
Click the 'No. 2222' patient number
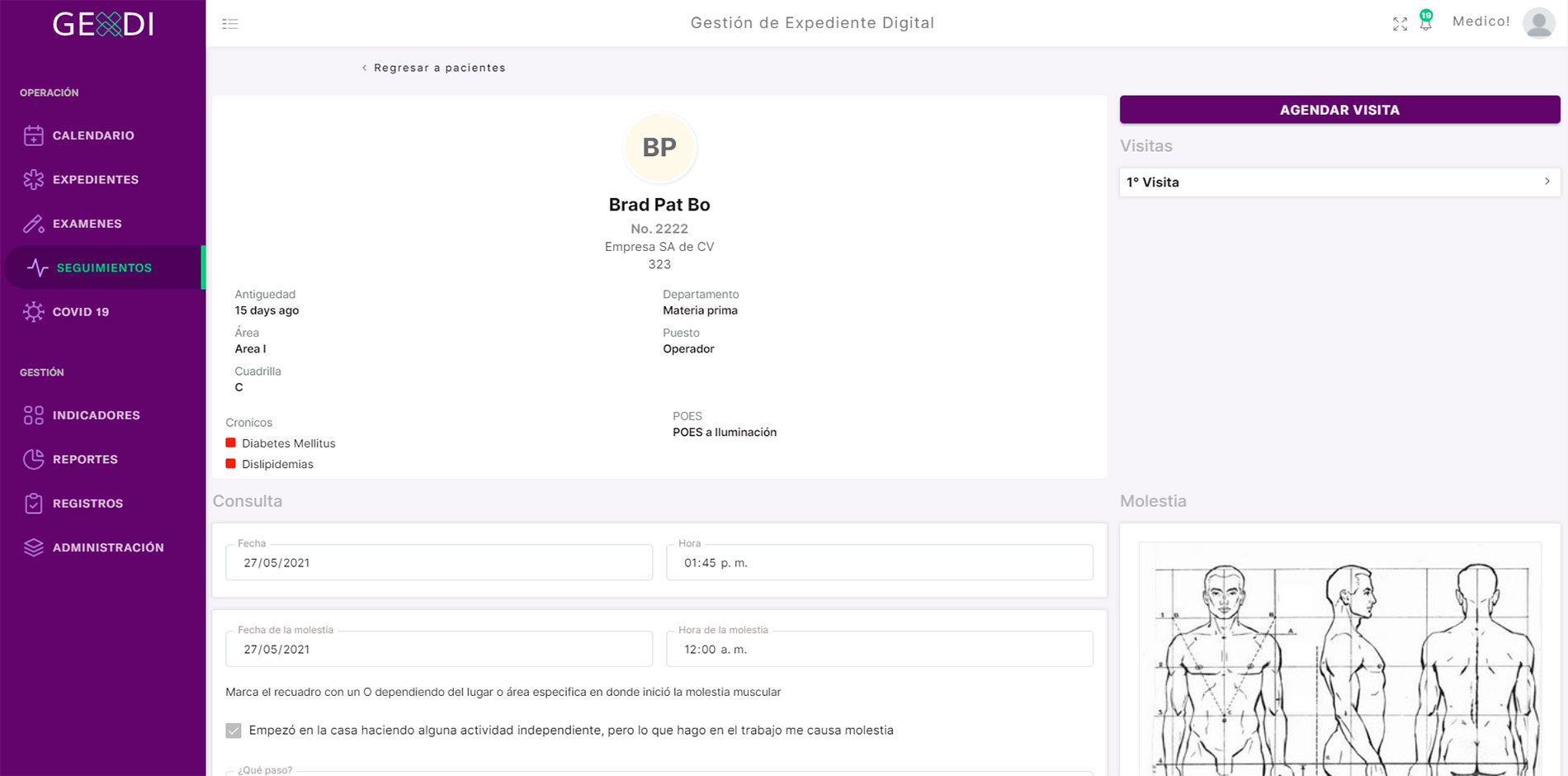pos(659,229)
